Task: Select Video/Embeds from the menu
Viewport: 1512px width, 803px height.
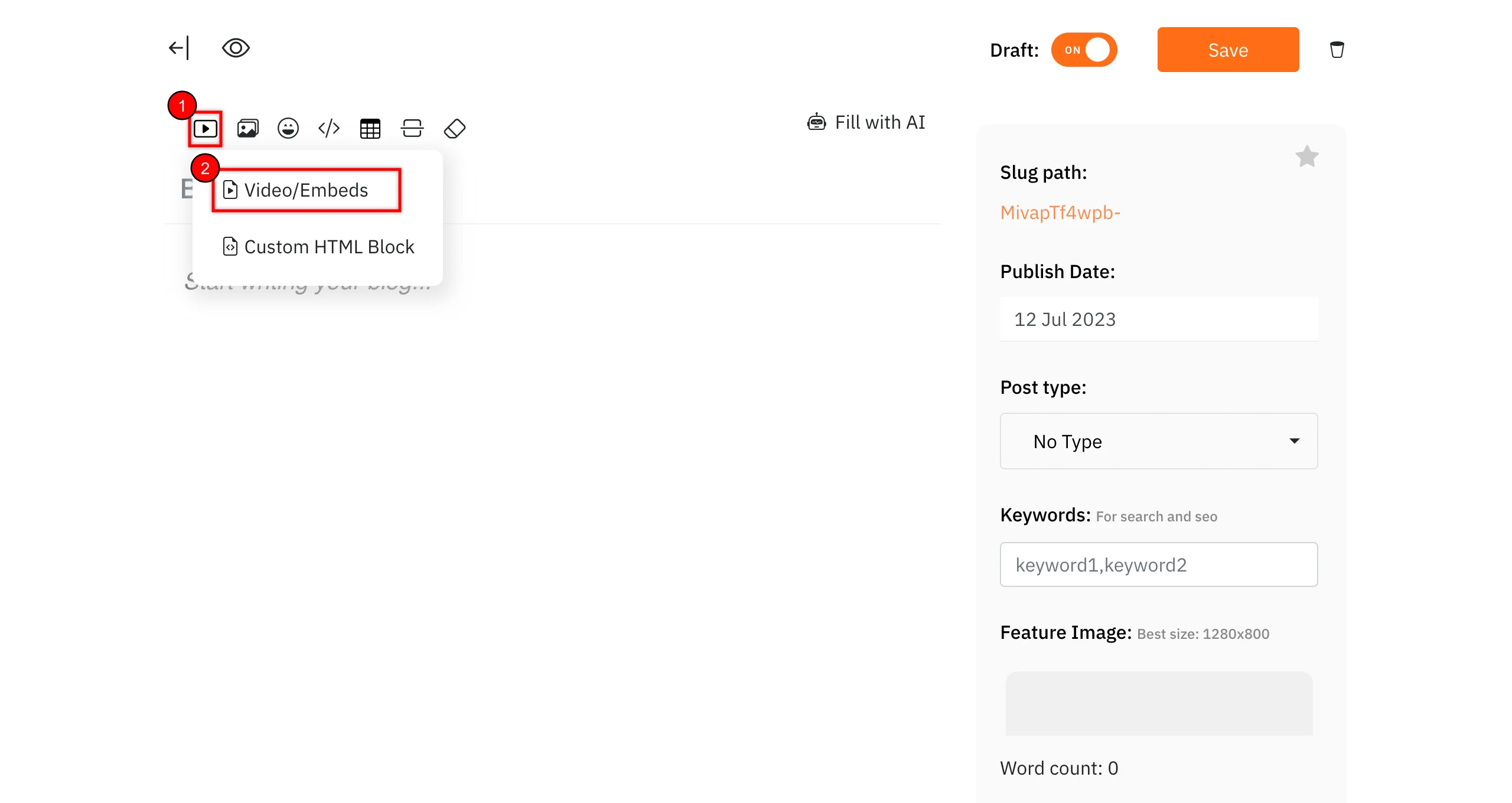Action: tap(306, 190)
